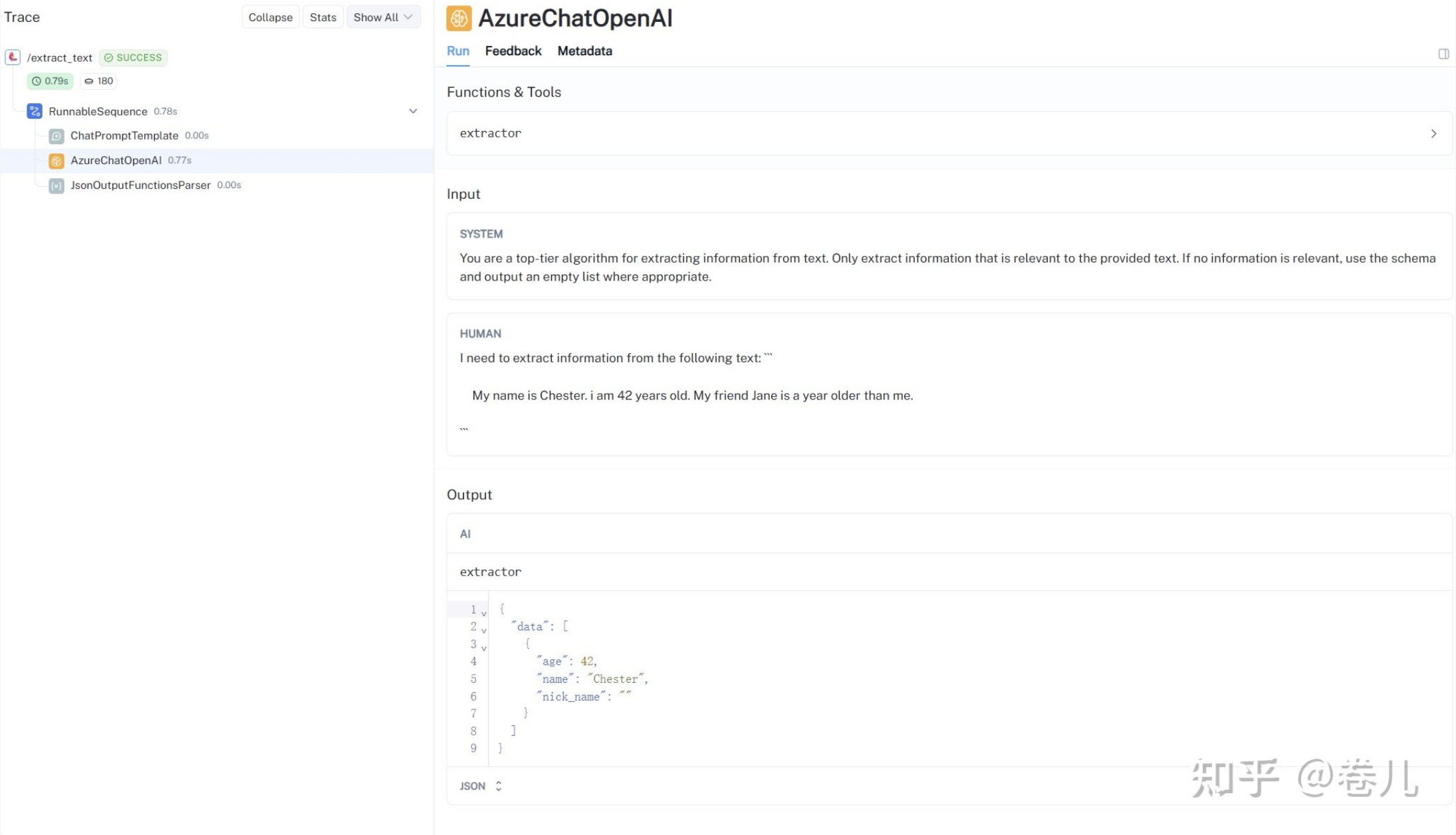Toggle the side panel layout icon
This screenshot has width=1456, height=835.
[x=1443, y=54]
